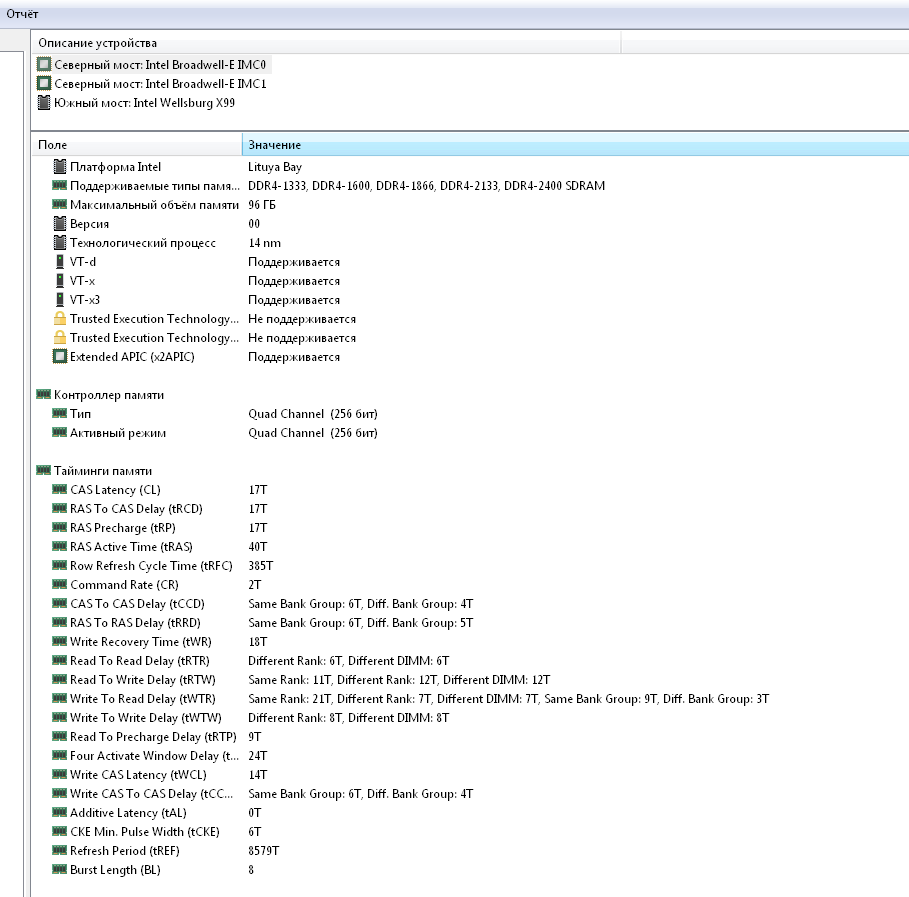
Task: Click the Write CAS Latency (tWCL) label
Action: (x=138, y=775)
